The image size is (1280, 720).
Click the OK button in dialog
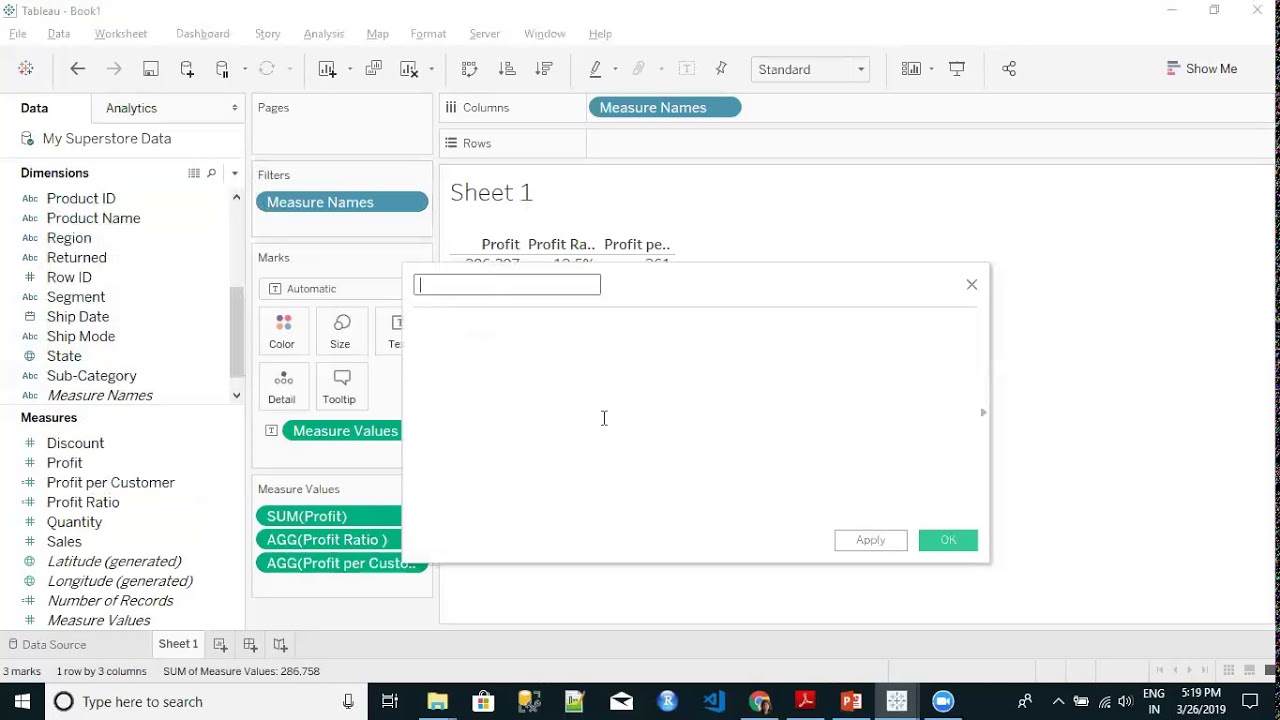948,540
